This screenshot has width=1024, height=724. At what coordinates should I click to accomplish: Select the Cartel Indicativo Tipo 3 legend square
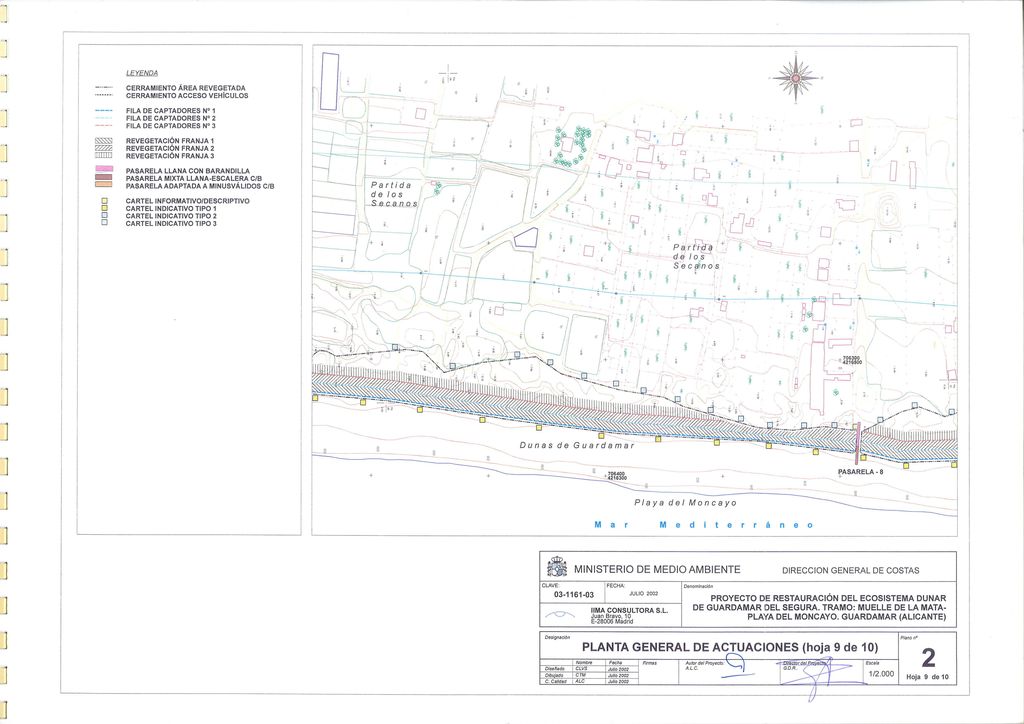point(103,223)
